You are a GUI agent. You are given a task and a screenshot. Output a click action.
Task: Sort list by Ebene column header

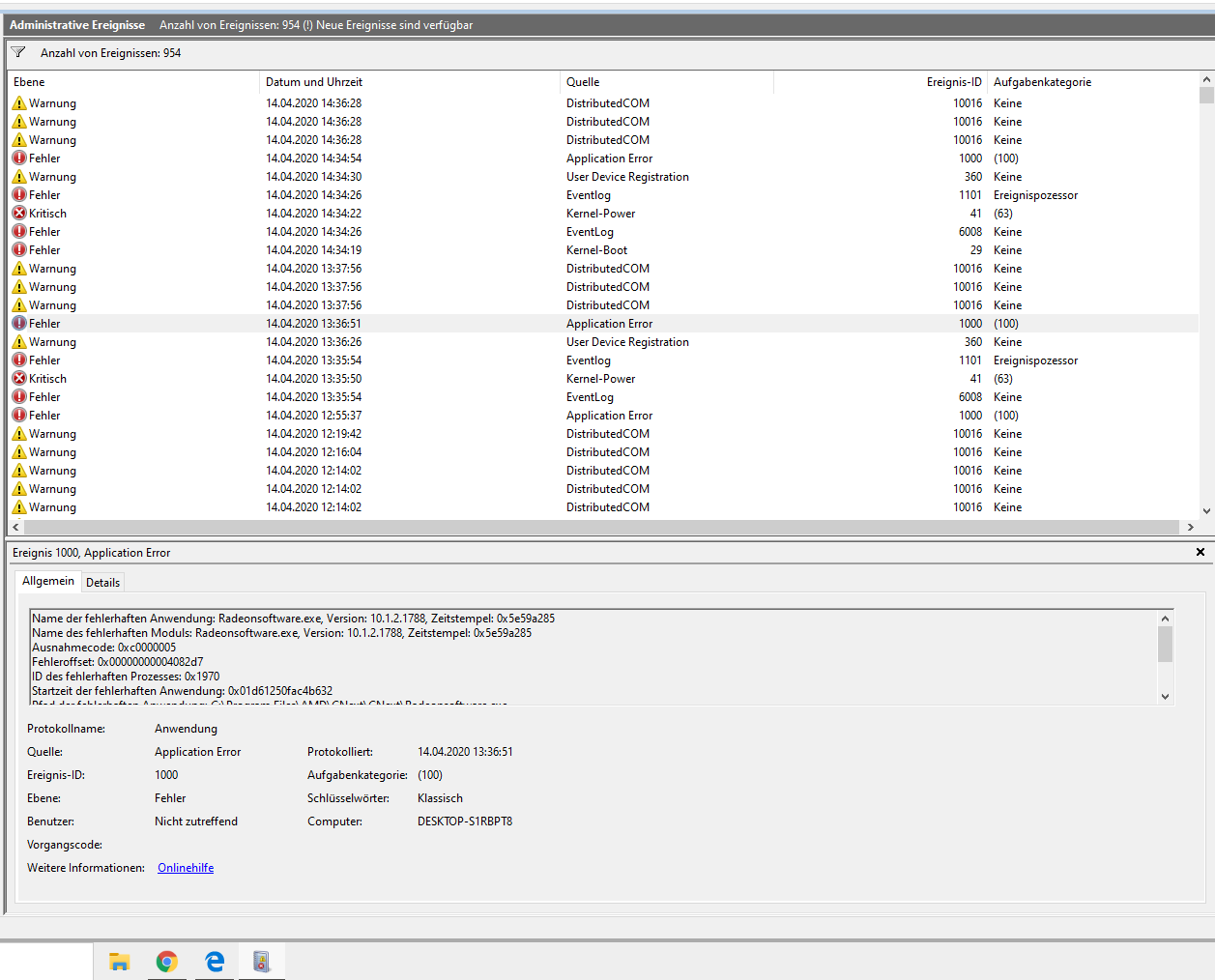[133, 82]
